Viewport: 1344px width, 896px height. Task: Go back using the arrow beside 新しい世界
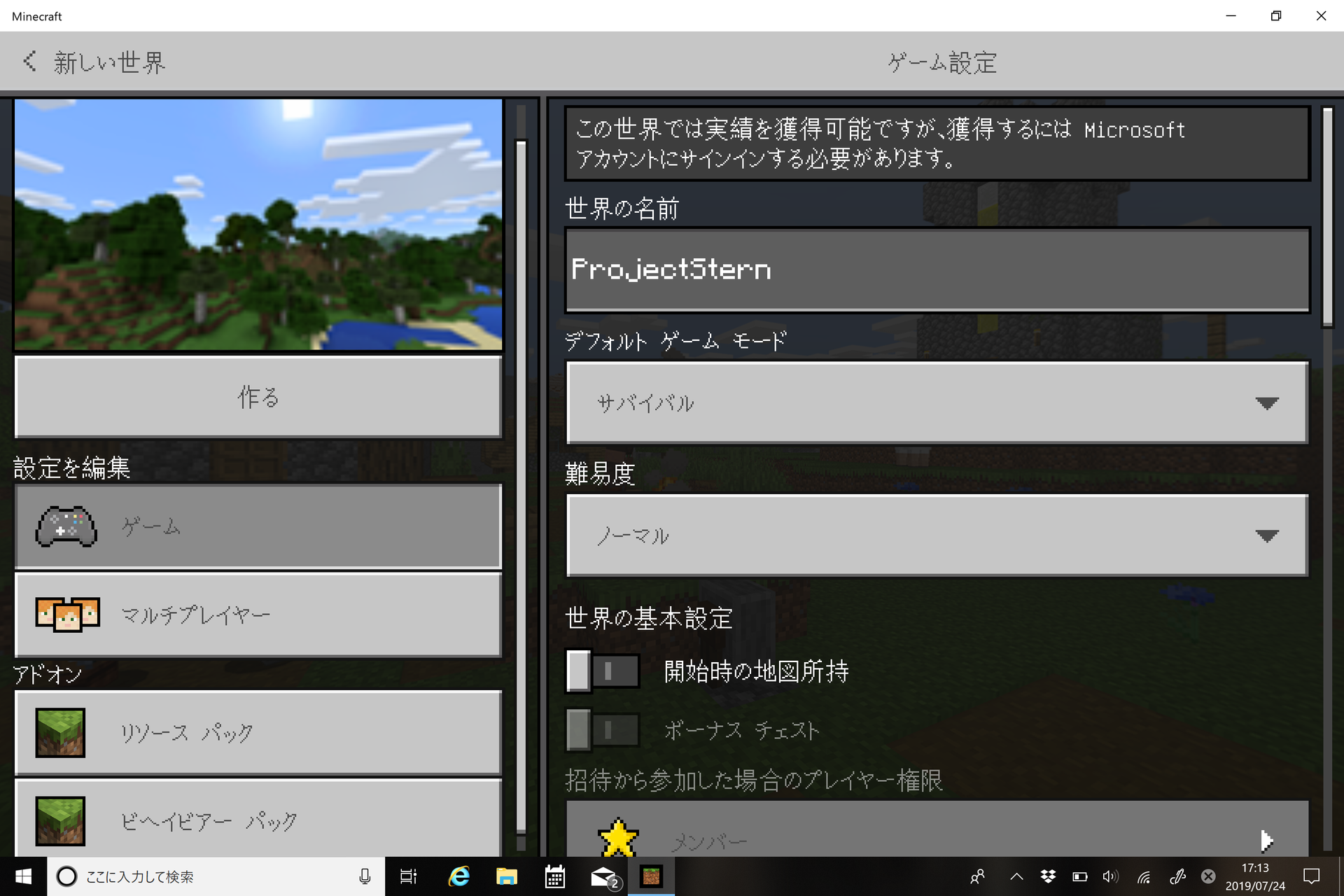29,62
